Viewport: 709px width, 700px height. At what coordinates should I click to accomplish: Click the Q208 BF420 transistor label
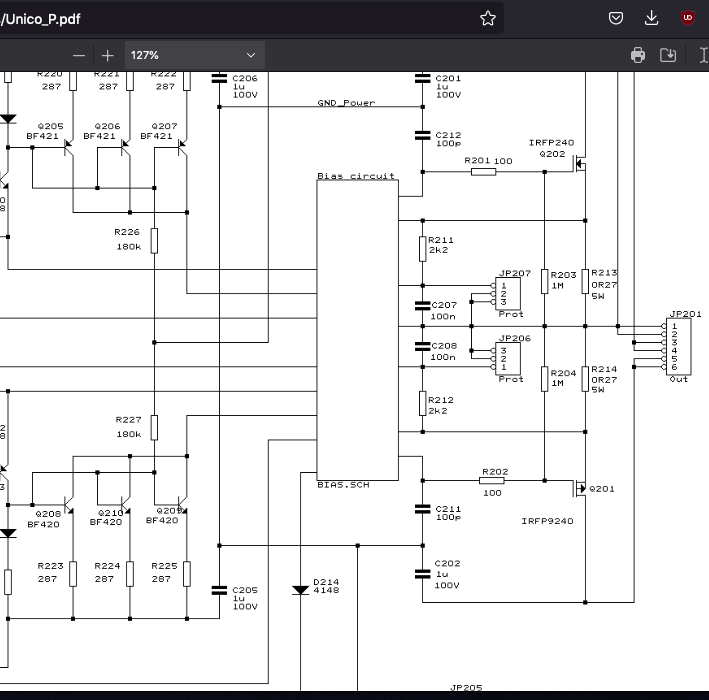[x=43, y=519]
